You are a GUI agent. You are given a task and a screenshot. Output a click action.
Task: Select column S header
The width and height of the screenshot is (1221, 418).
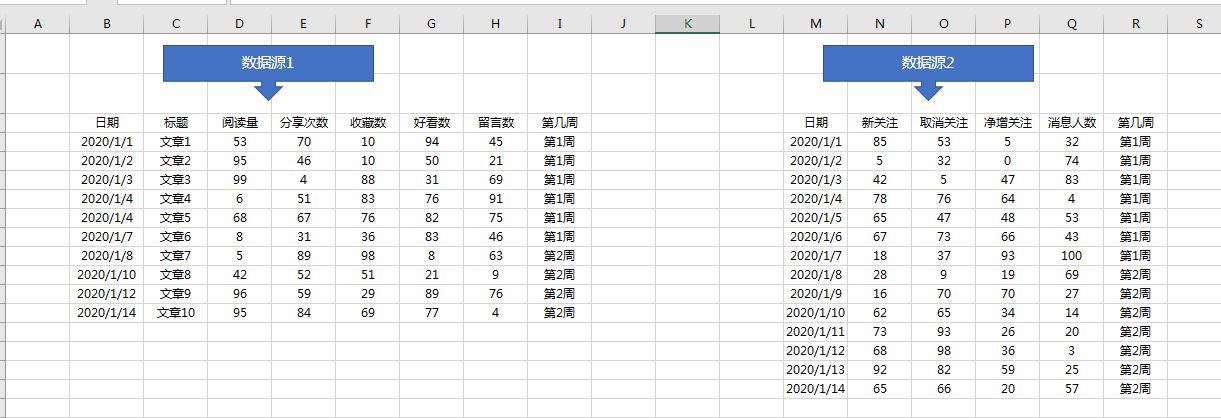(x=1194, y=25)
